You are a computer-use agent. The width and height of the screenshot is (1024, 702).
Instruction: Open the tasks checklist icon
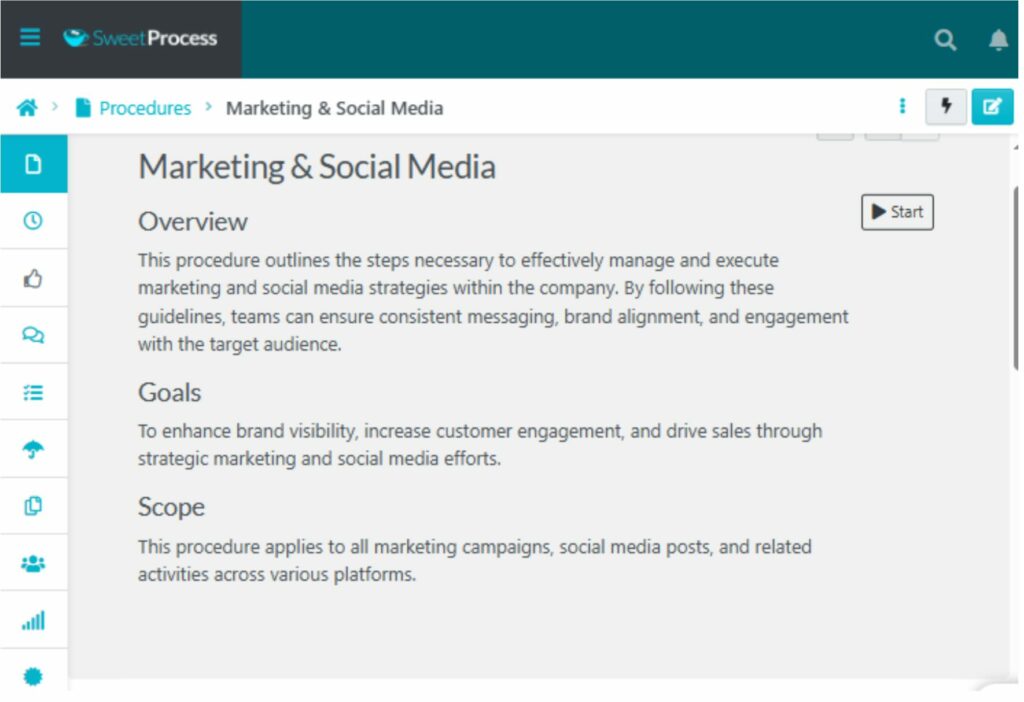pyautogui.click(x=33, y=392)
